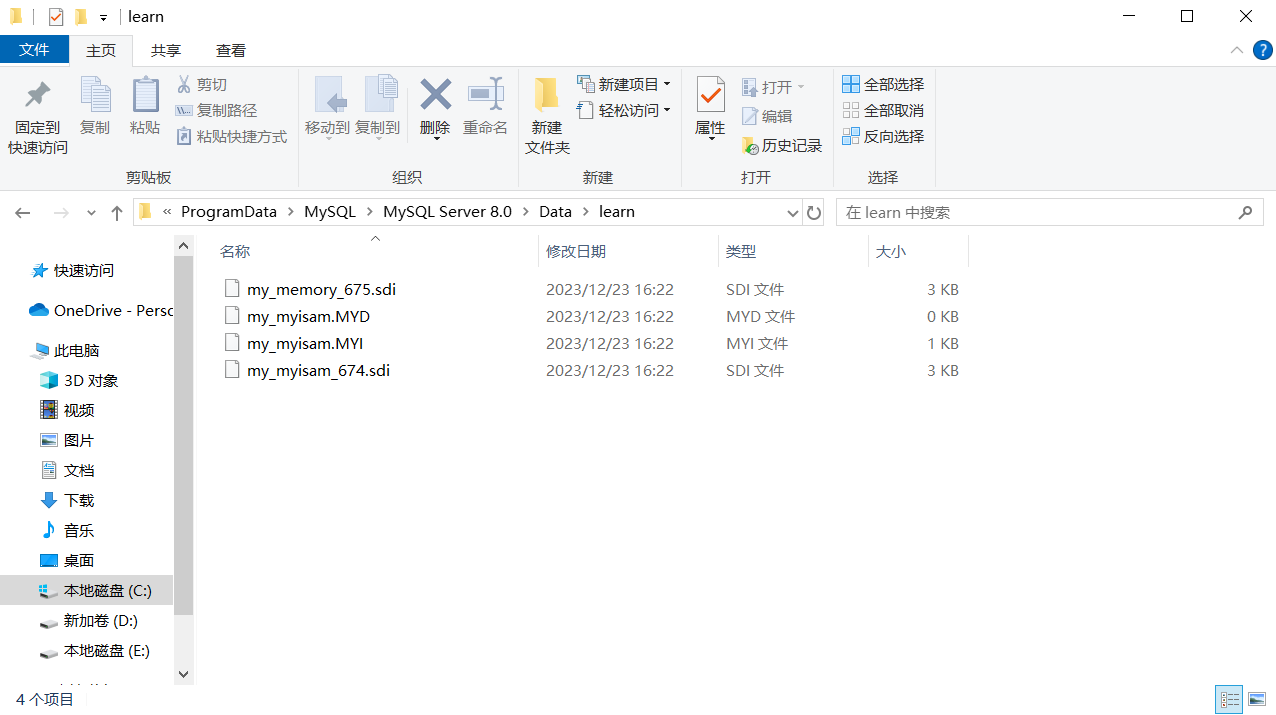Open the recent locations dropdown arrow

(91, 213)
